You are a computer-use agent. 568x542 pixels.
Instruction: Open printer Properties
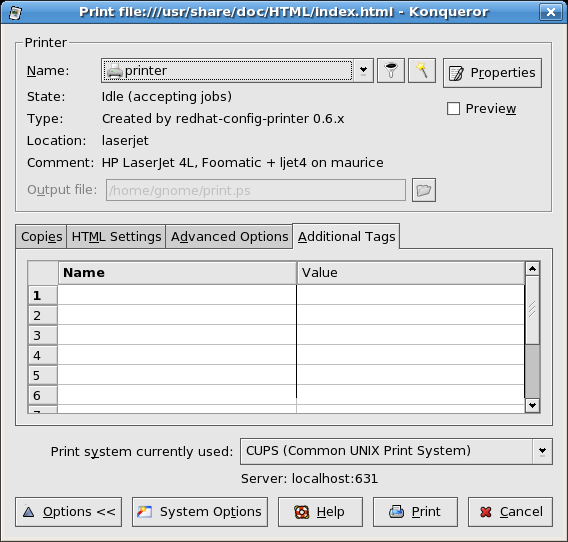point(492,73)
